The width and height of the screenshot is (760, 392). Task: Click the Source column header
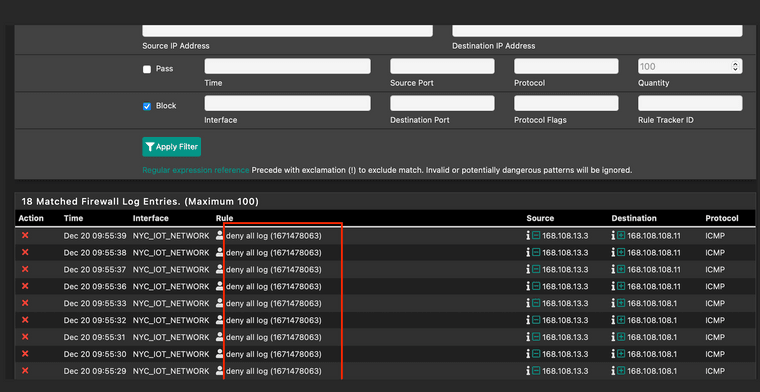pos(540,219)
